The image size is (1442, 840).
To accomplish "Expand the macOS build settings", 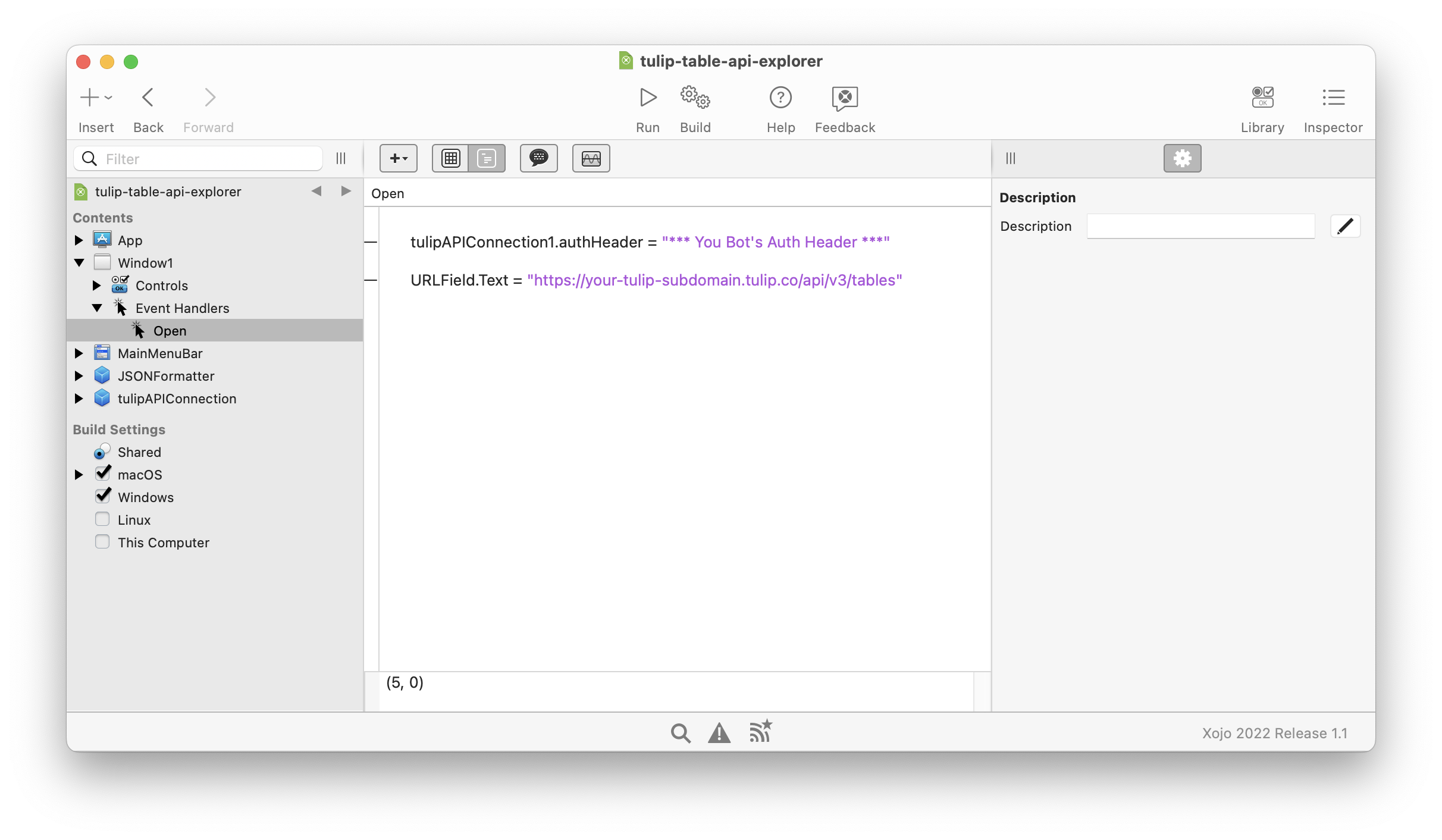I will click(x=79, y=475).
